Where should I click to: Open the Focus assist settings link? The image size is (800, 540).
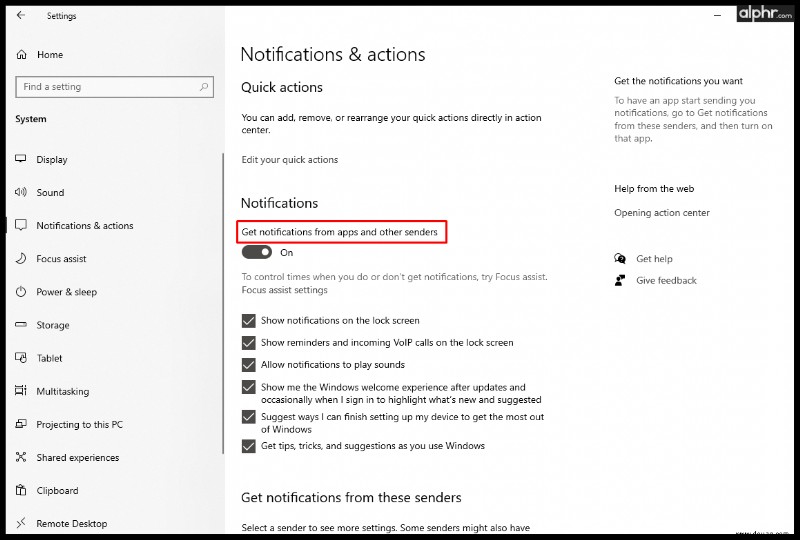[284, 290]
